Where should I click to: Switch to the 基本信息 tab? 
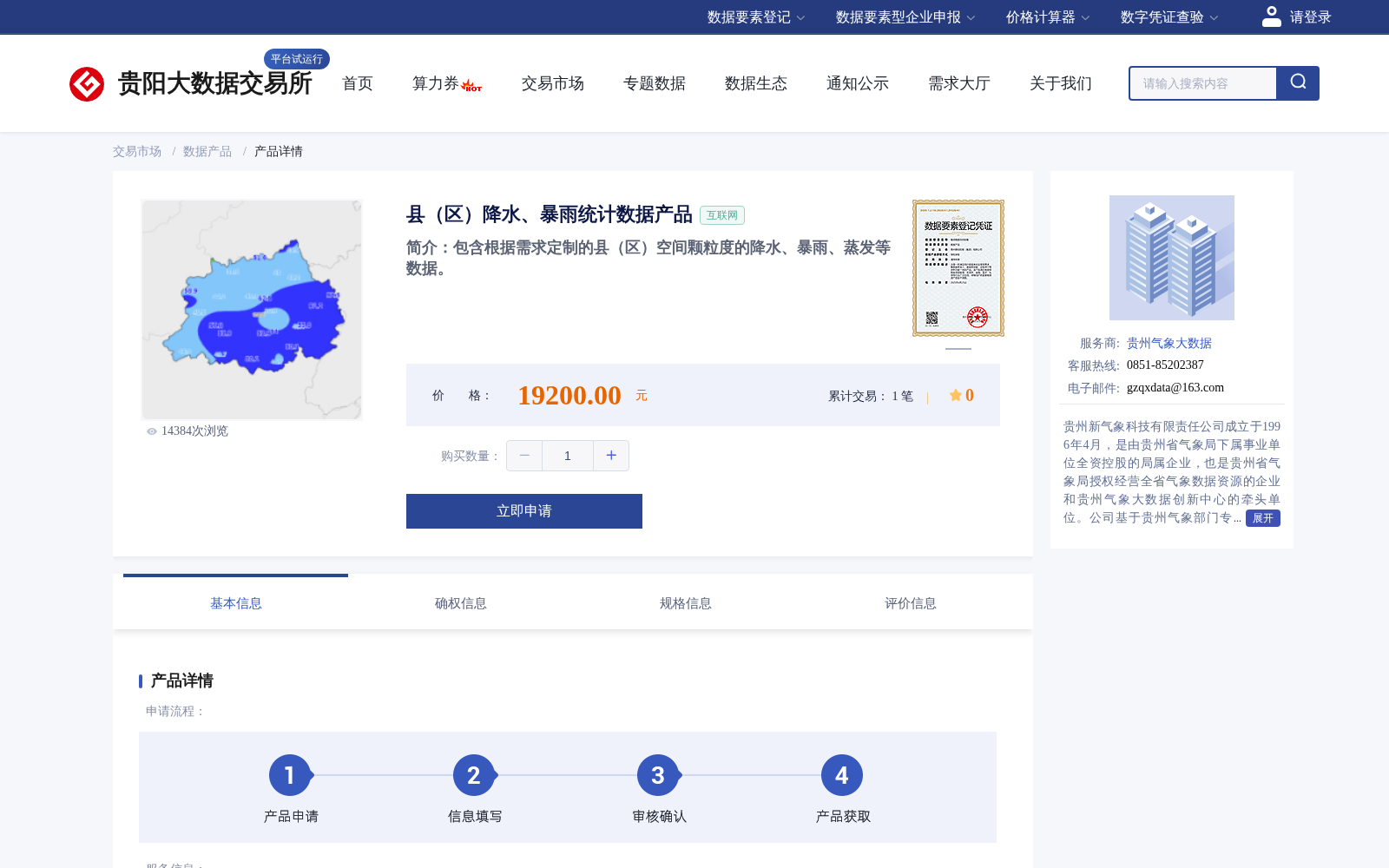coord(236,603)
